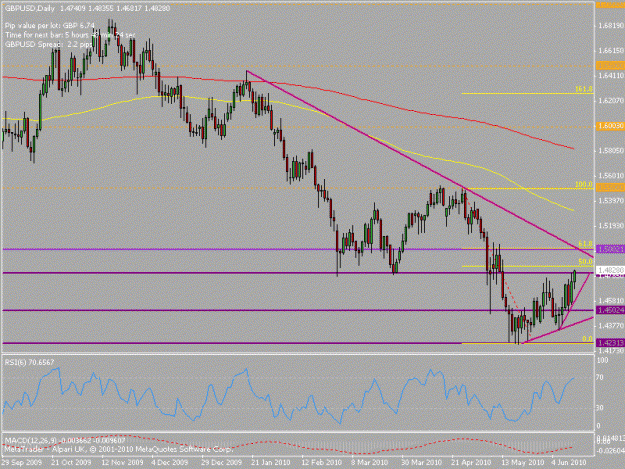Image resolution: width=625 pixels, height=469 pixels.
Task: Click the 1.41730 price axis label
Action: point(611,351)
